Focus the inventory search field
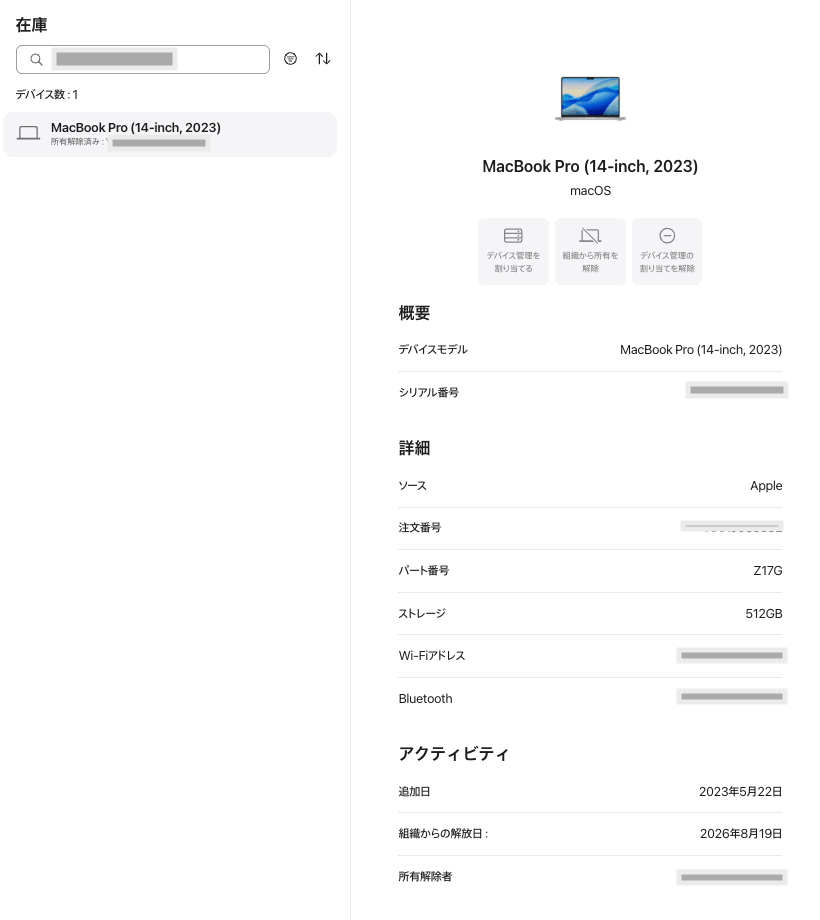This screenshot has width=820, height=920. pos(143,59)
